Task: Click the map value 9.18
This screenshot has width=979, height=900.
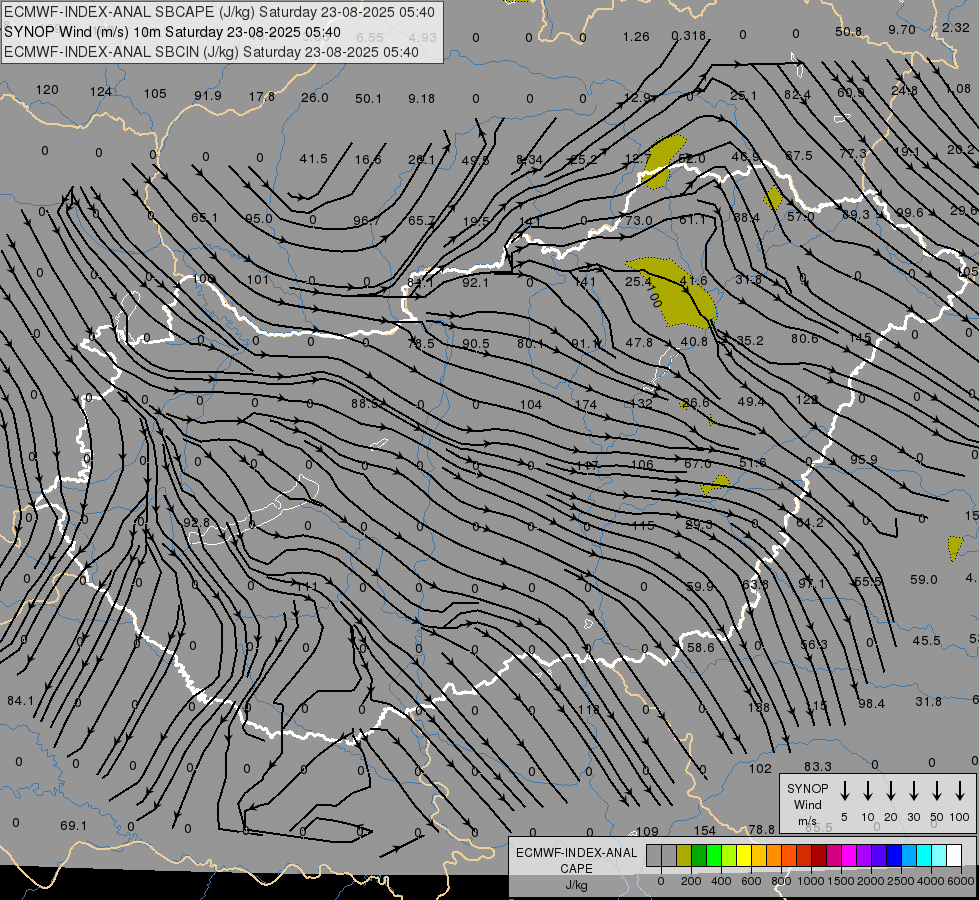Action: [x=421, y=99]
